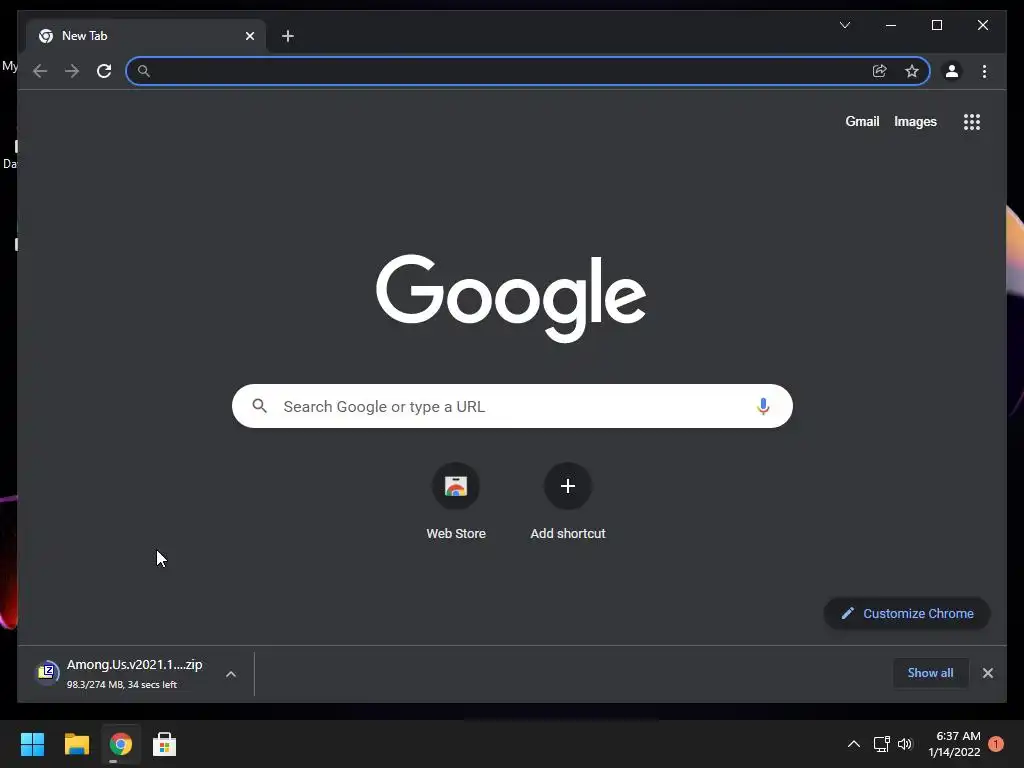Open a new tab with plus button
The height and width of the screenshot is (768, 1024).
288,36
